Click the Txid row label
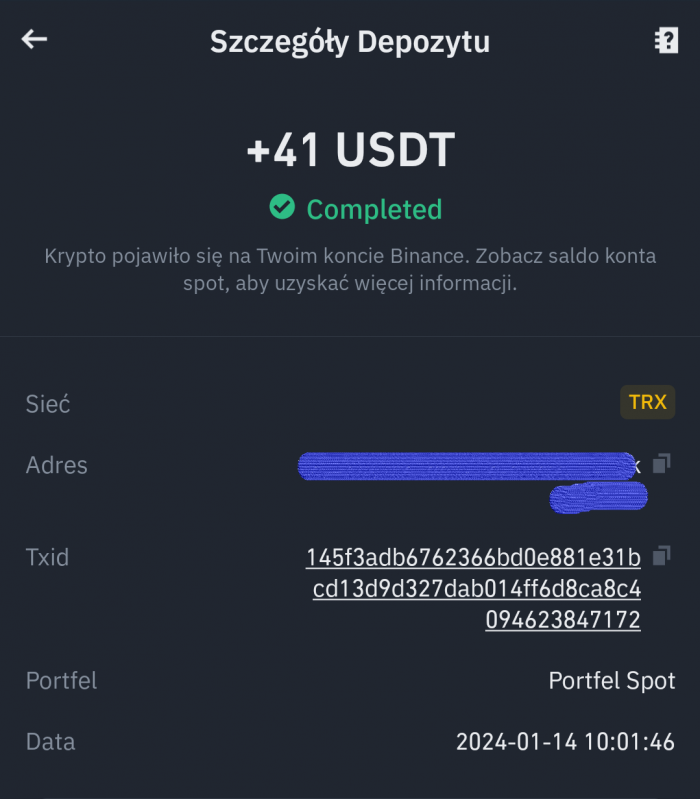Screen dimensions: 700x799 coord(47,557)
